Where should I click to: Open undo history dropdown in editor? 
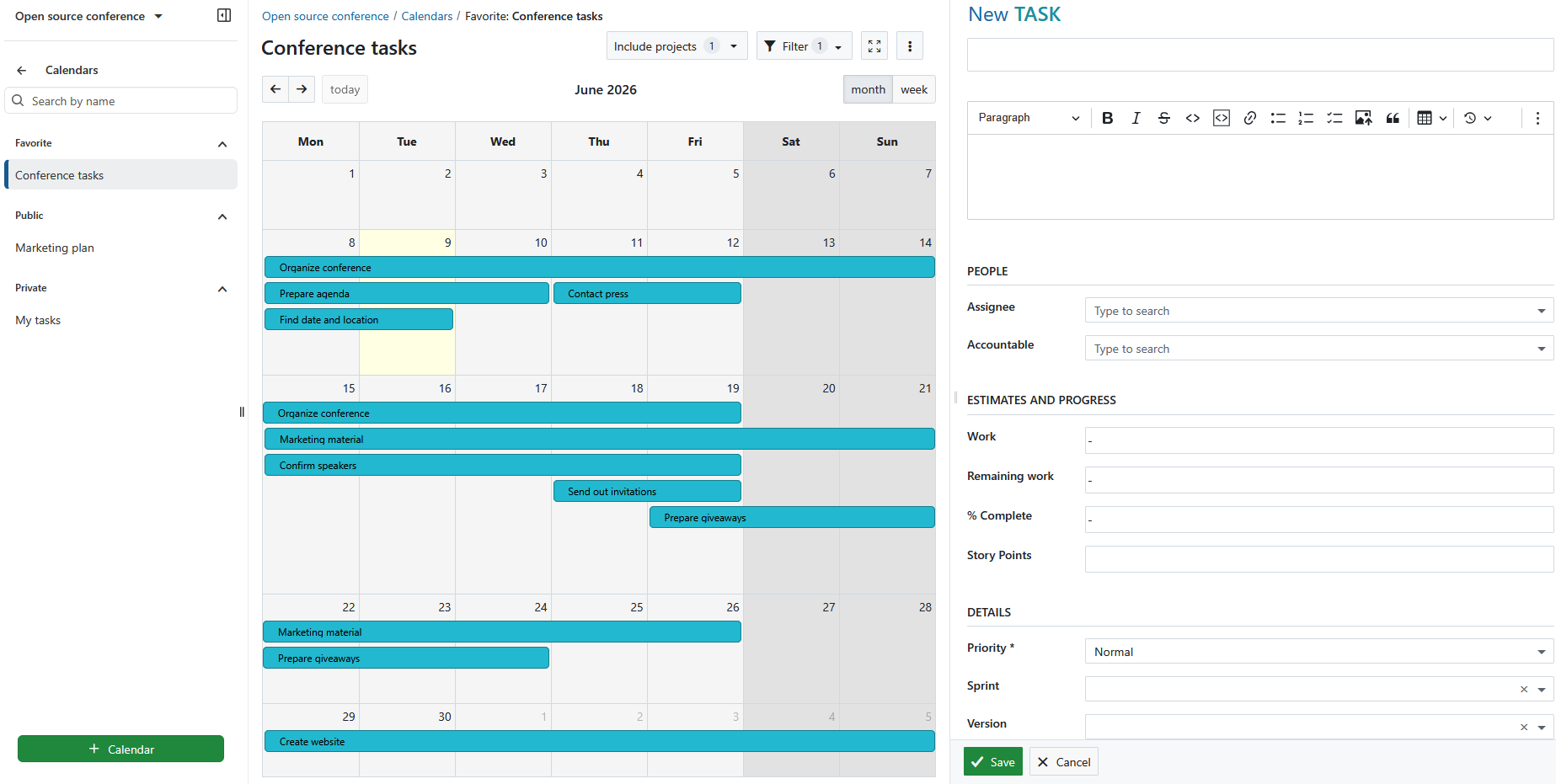(x=1478, y=118)
